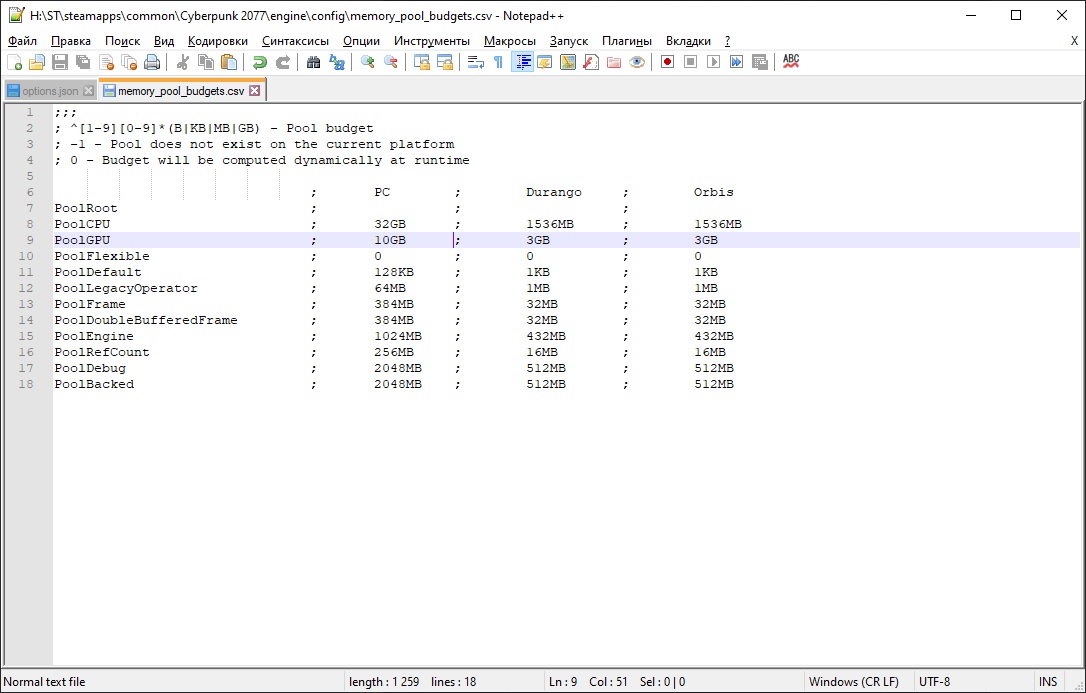The image size is (1086, 693).
Task: Open the Document Map panel icon
Action: pyautogui.click(x=568, y=62)
